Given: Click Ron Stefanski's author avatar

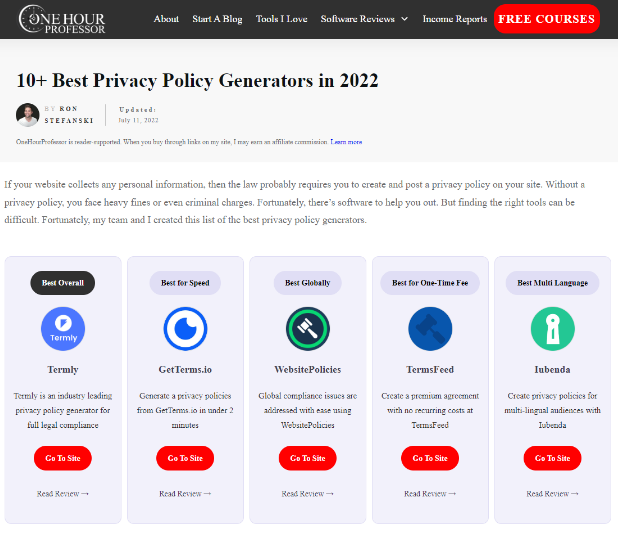Looking at the screenshot, I should click(28, 115).
